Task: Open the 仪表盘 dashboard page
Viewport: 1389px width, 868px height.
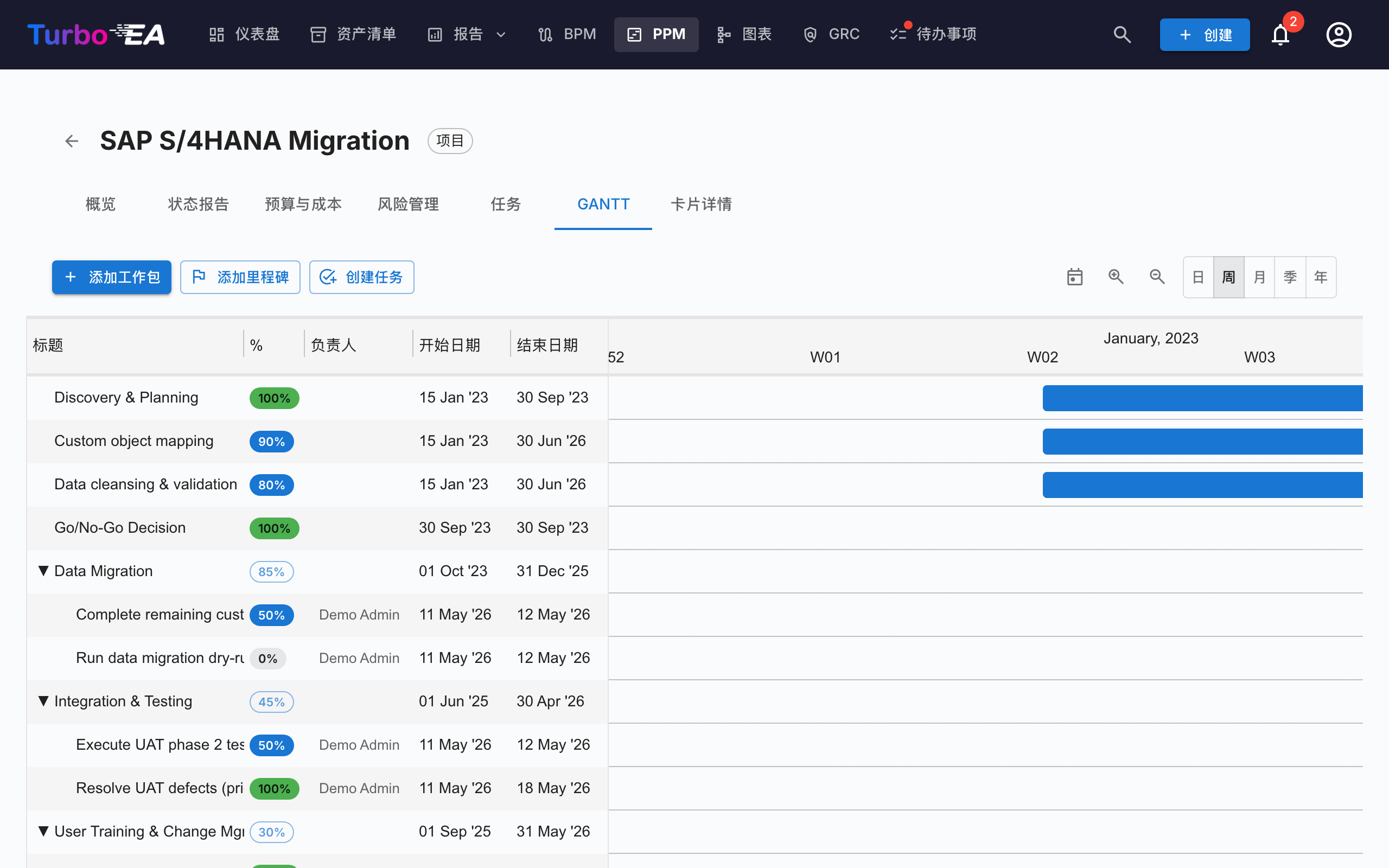Action: pyautogui.click(x=245, y=34)
